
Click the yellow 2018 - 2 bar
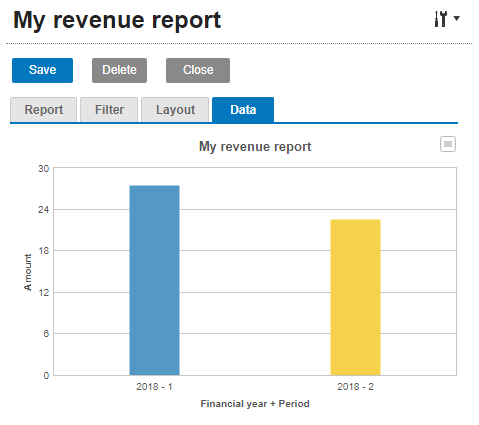point(355,297)
